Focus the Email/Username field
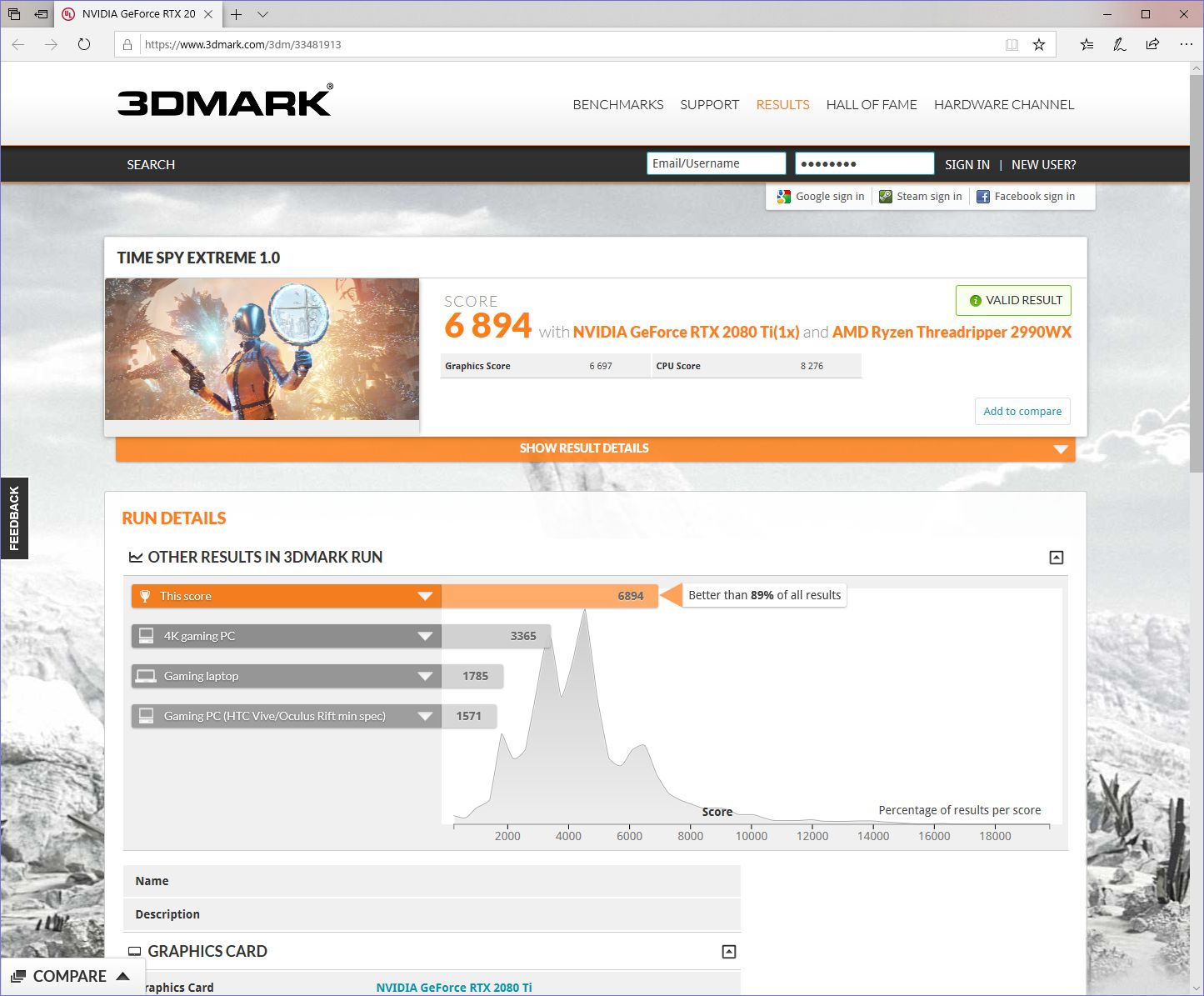Screen dimensions: 1204x996 click(x=717, y=163)
